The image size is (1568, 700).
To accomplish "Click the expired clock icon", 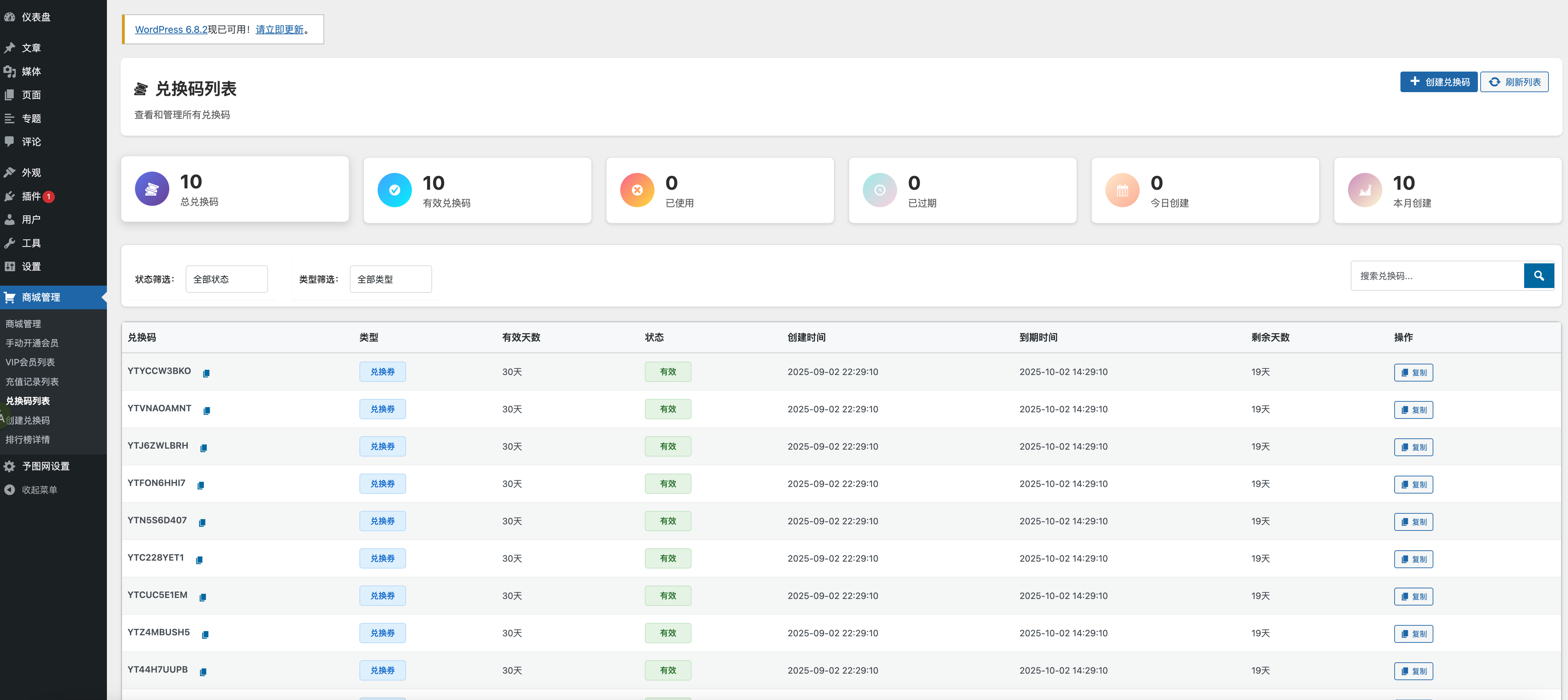I will coord(880,190).
